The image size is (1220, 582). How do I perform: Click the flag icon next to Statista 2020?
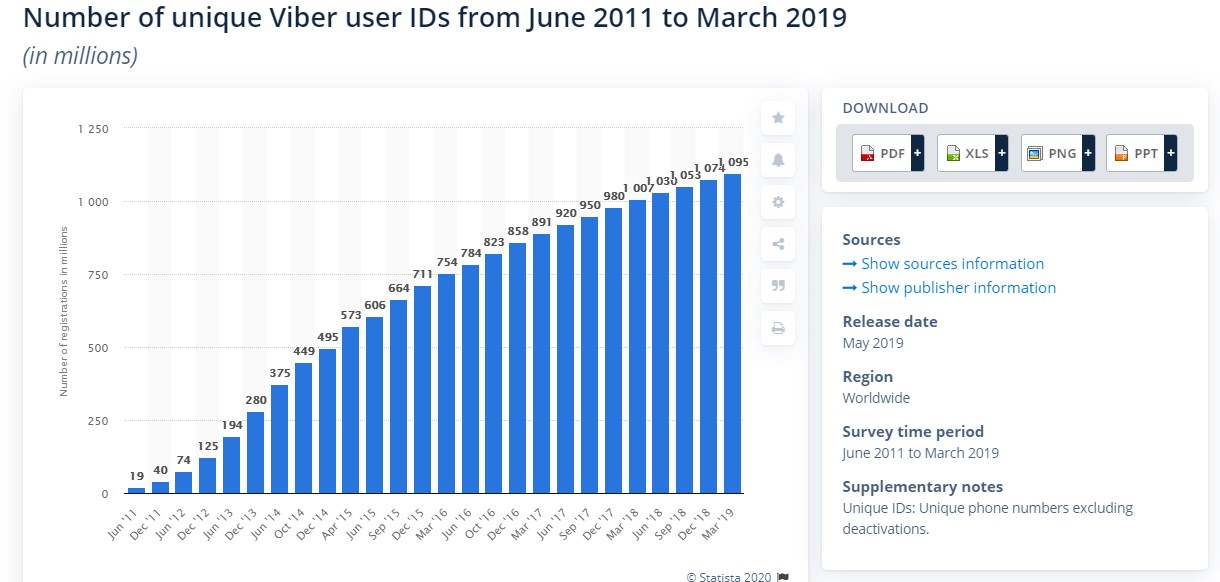[783, 576]
